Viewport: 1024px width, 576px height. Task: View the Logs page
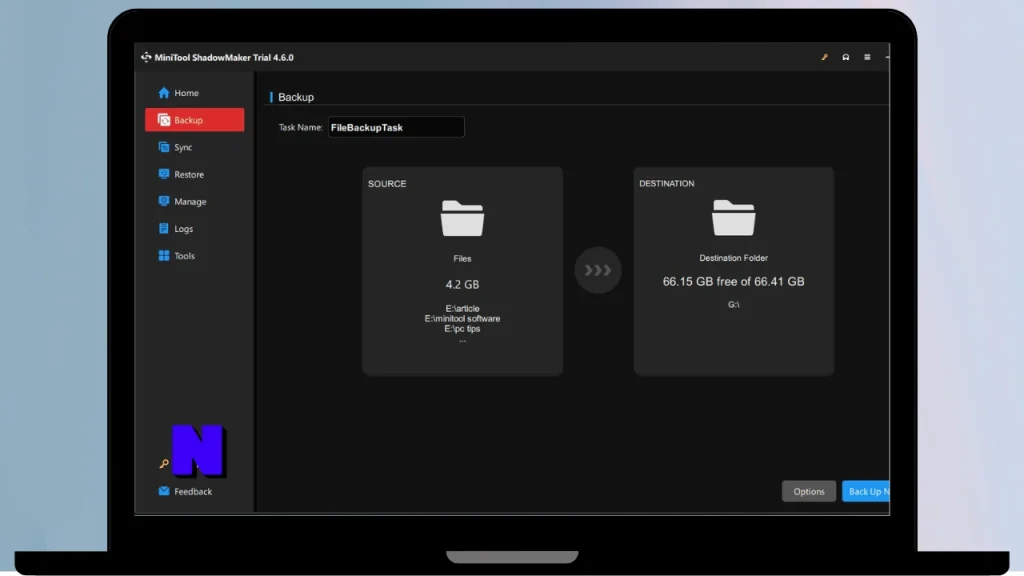click(x=194, y=229)
